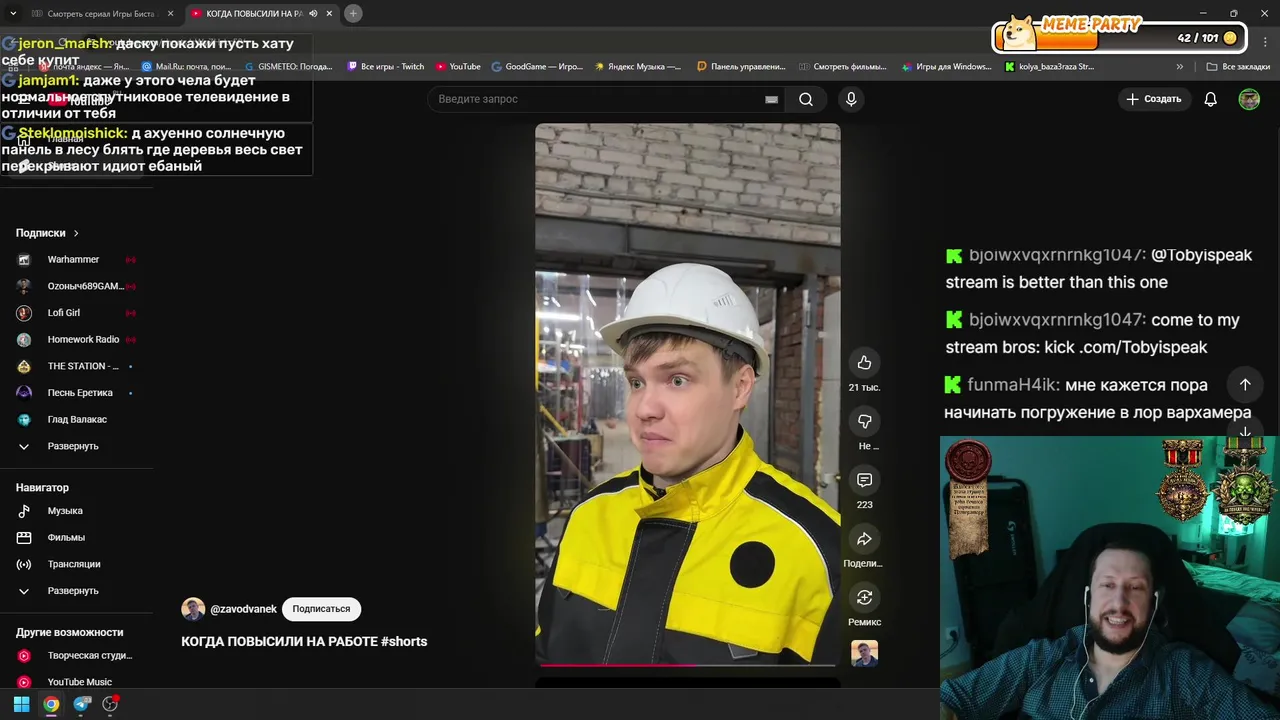Seek using the short's red progress bar
This screenshot has width=1280, height=720.
point(687,664)
